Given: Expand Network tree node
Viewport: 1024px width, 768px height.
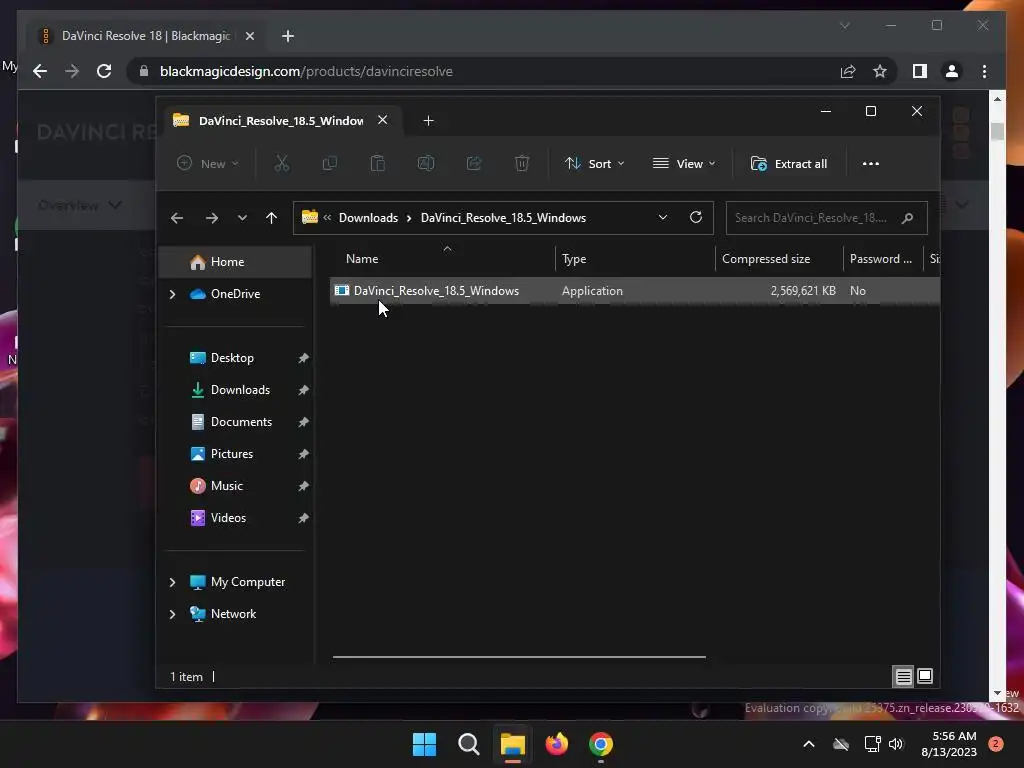Looking at the screenshot, I should point(172,614).
